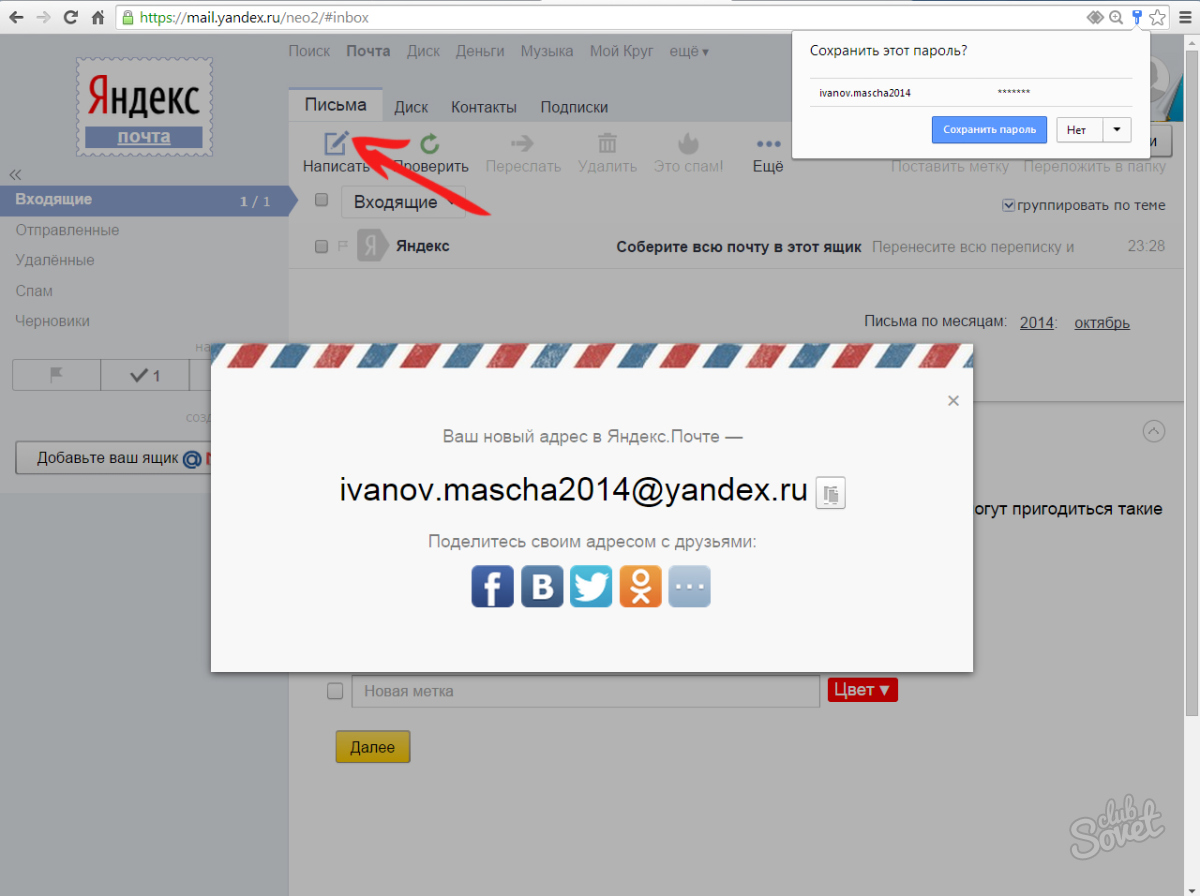Click the Яндекс sender avatar
The width and height of the screenshot is (1200, 896).
(372, 246)
